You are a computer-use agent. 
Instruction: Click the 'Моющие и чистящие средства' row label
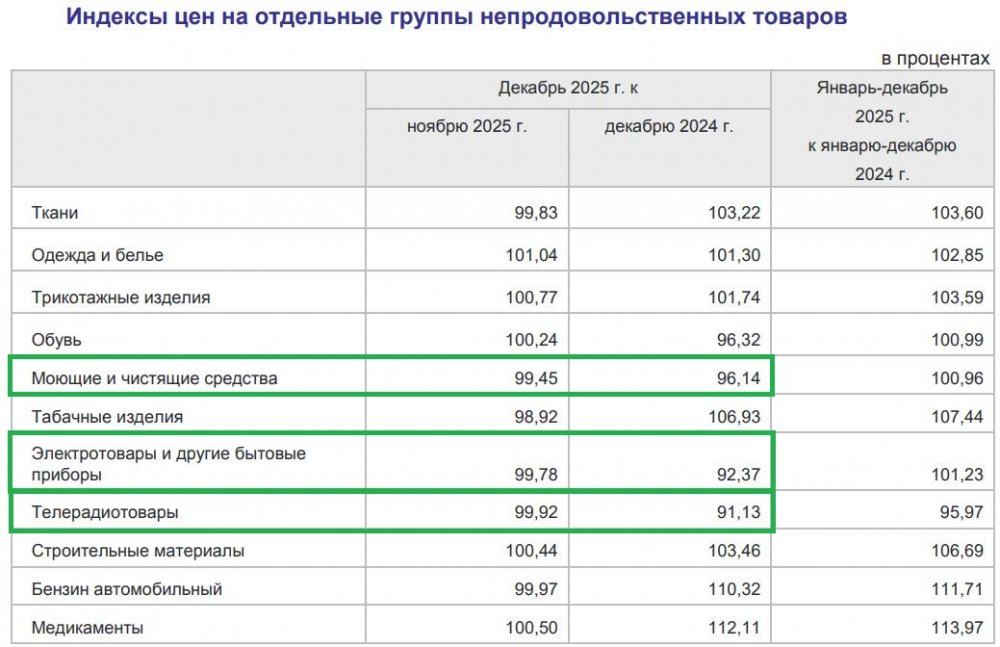pyautogui.click(x=154, y=378)
